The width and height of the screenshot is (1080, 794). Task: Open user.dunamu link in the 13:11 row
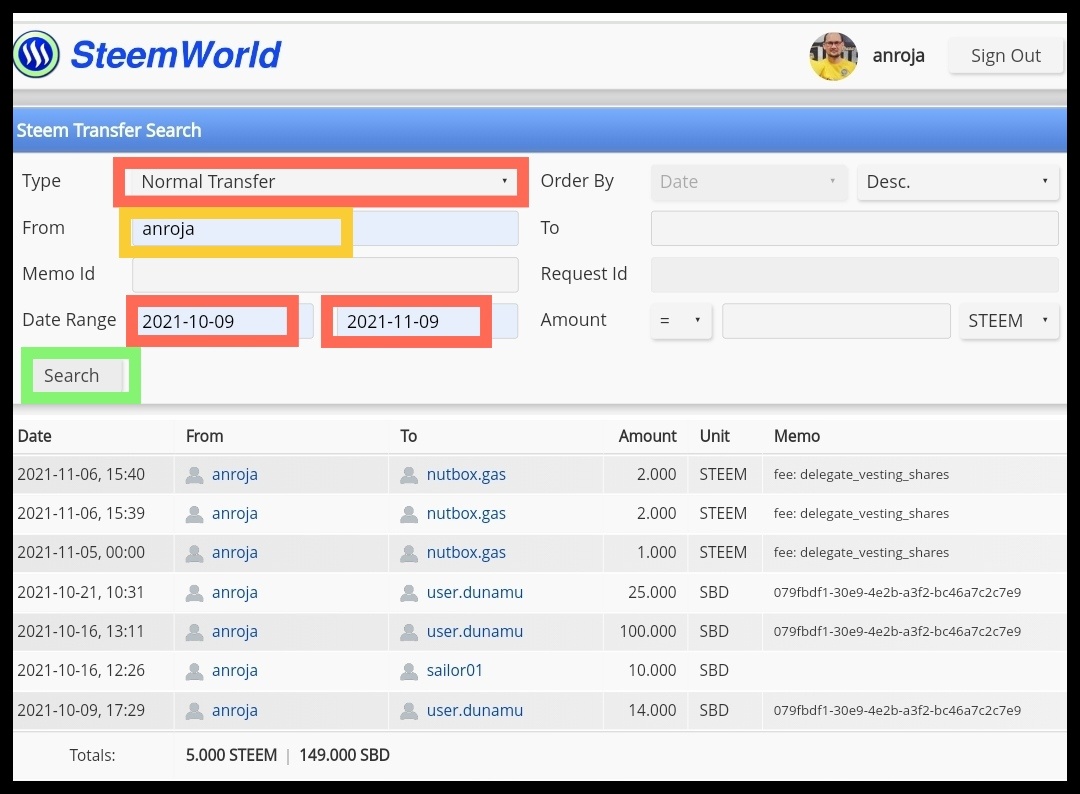click(x=475, y=631)
